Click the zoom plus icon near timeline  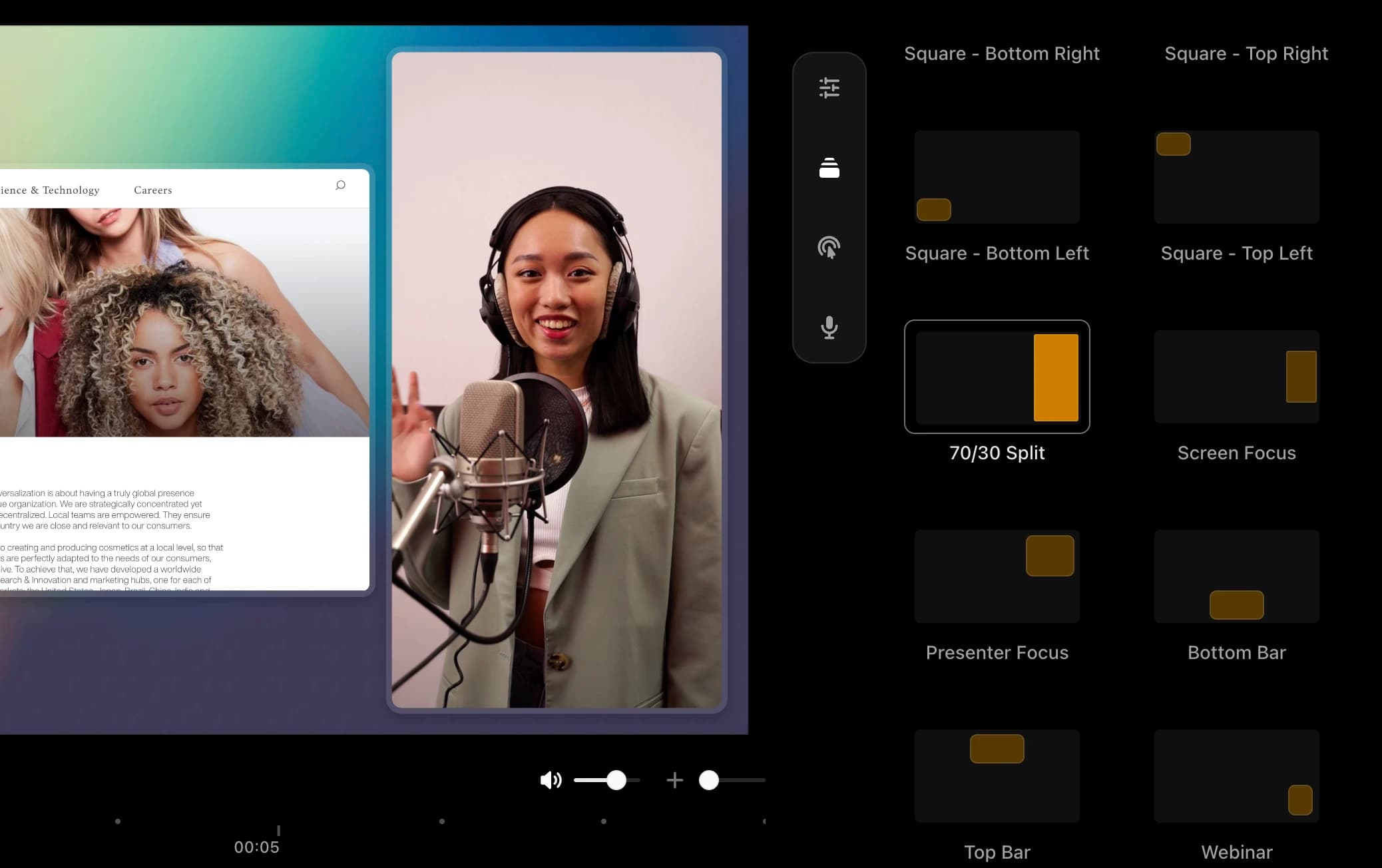pyautogui.click(x=674, y=779)
